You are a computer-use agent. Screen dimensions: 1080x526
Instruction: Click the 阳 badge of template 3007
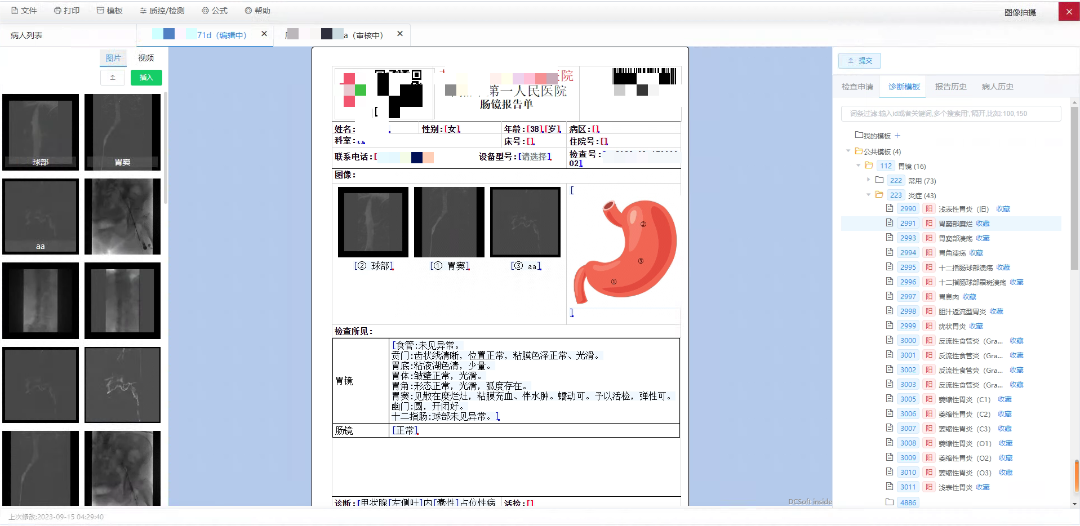(x=928, y=428)
